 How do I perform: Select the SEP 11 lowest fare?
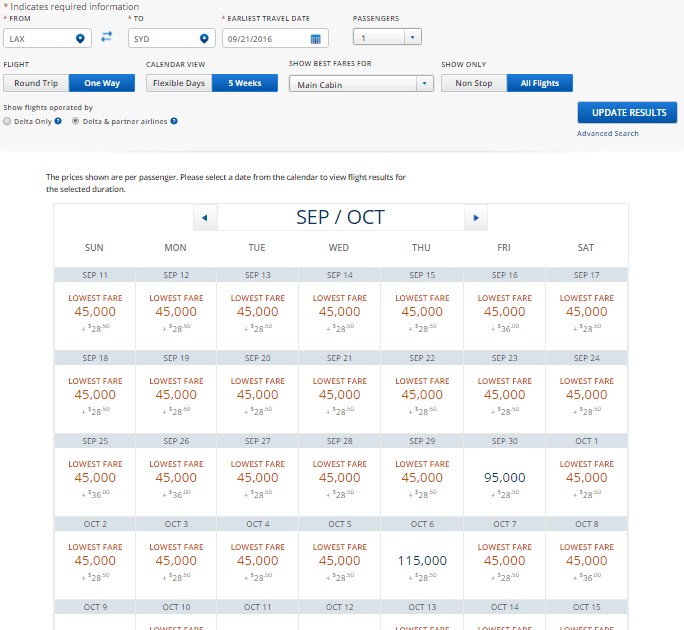click(x=95, y=315)
